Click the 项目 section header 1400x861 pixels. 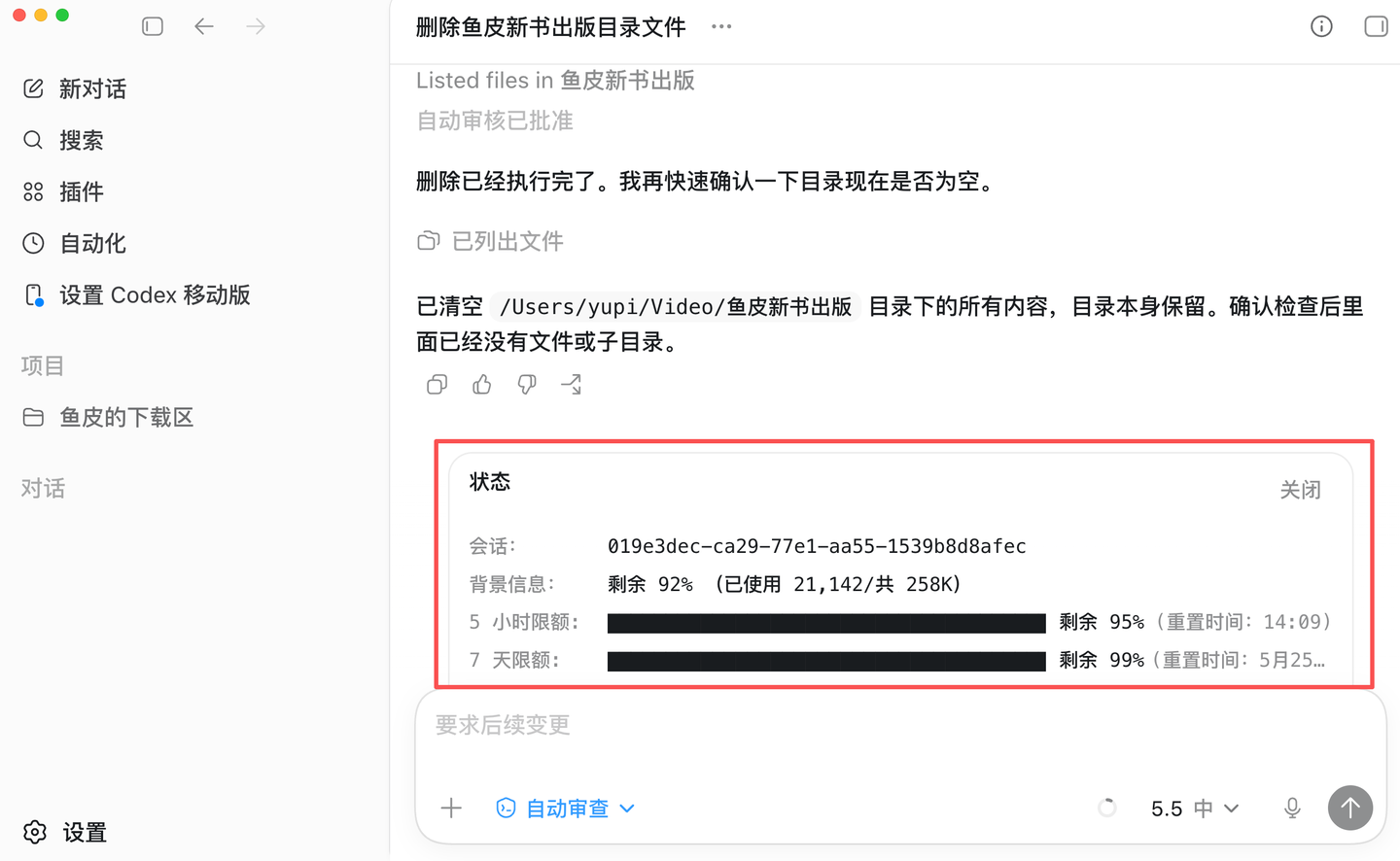click(x=43, y=366)
